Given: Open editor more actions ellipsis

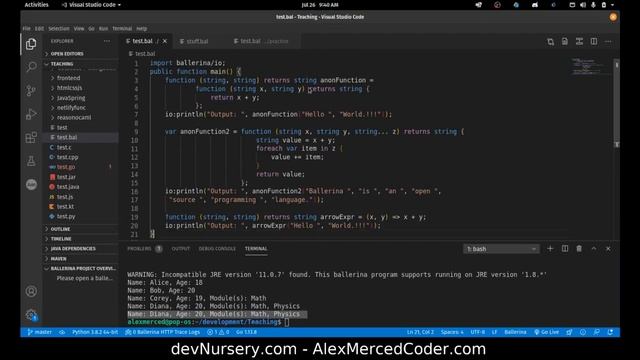Looking at the screenshot, I should 608,42.
